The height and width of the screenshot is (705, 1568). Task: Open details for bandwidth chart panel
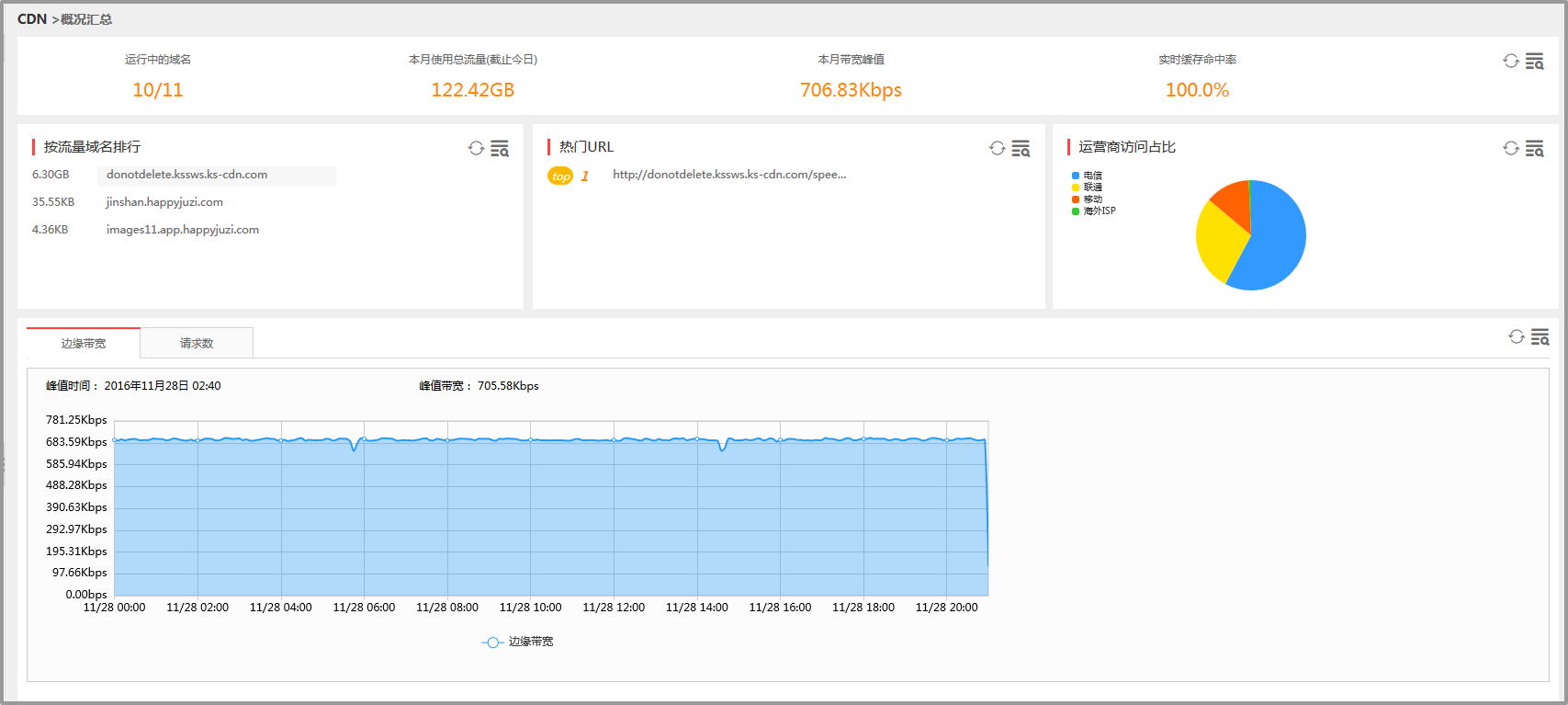click(x=1540, y=336)
